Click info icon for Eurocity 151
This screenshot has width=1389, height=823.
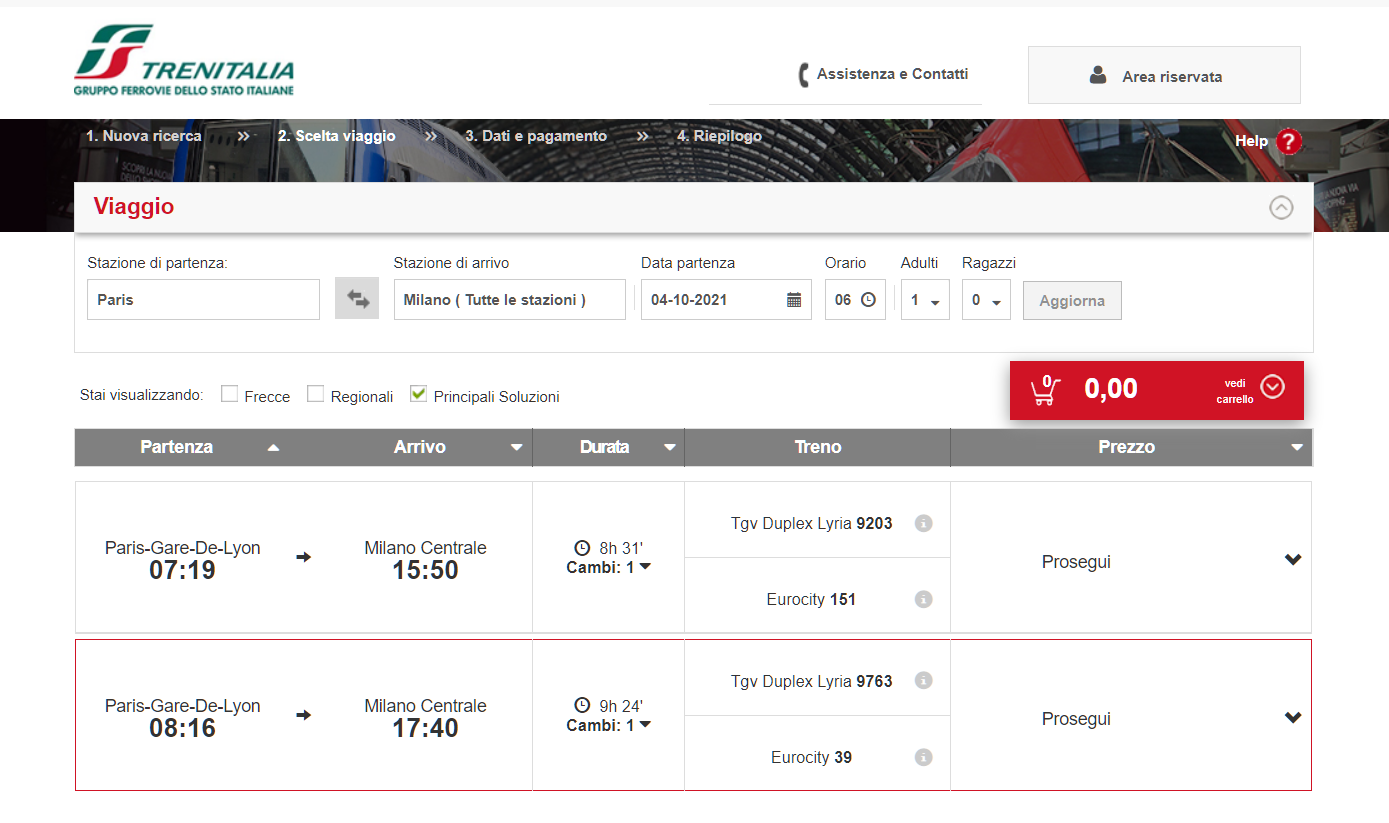[x=924, y=599]
